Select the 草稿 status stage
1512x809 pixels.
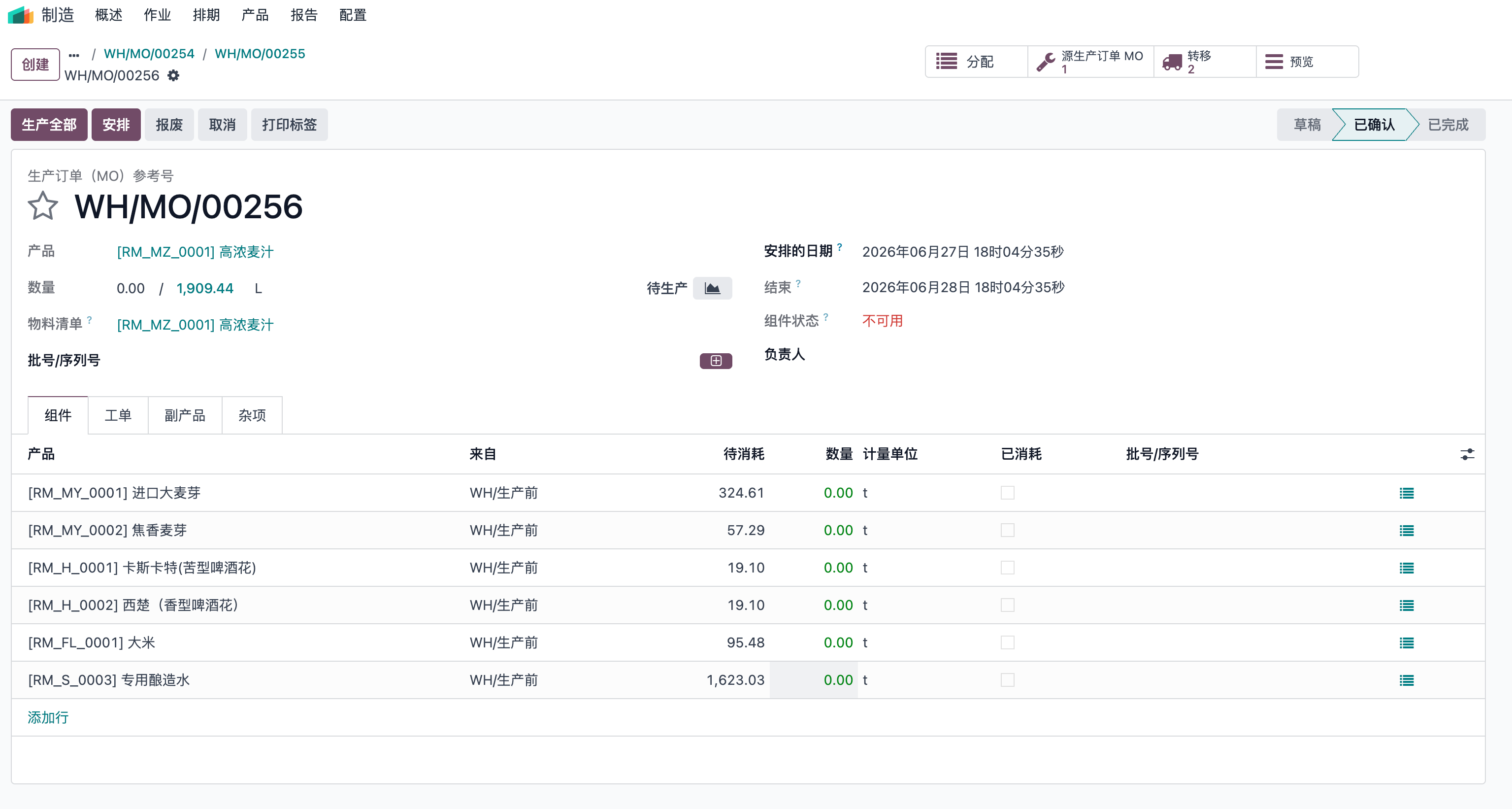[1307, 125]
